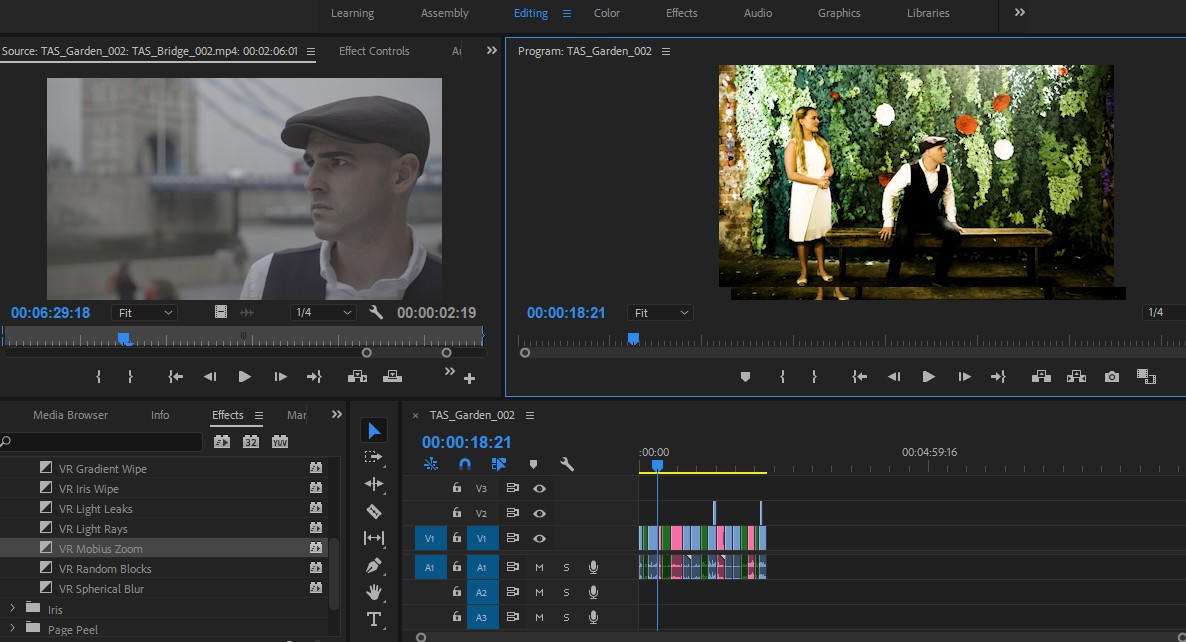Click the Program monitor playhead marker
This screenshot has width=1186, height=642.
pyautogui.click(x=633, y=339)
